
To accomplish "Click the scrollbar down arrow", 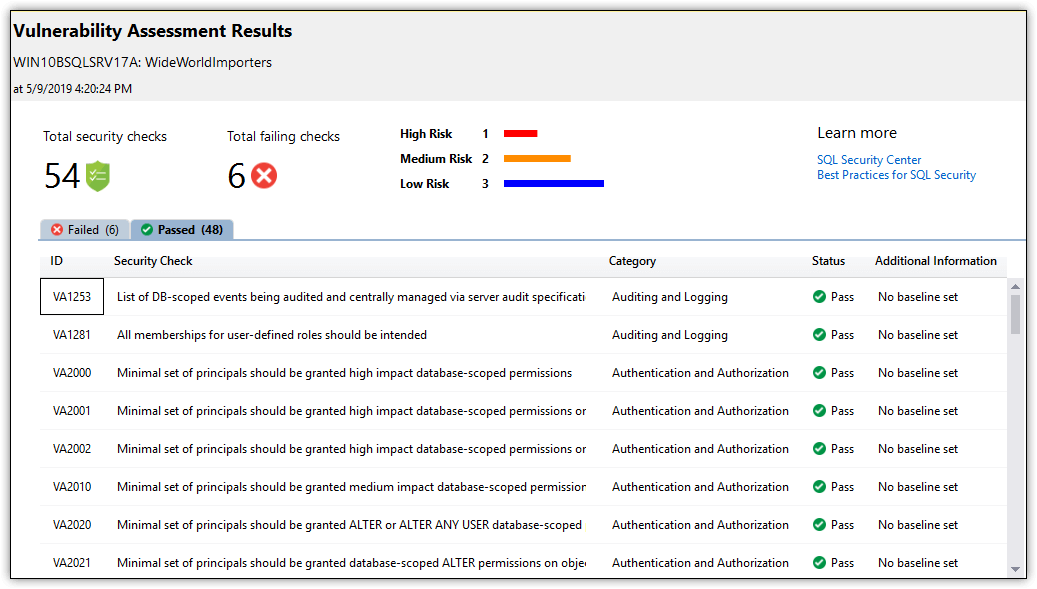I will tap(1015, 570).
